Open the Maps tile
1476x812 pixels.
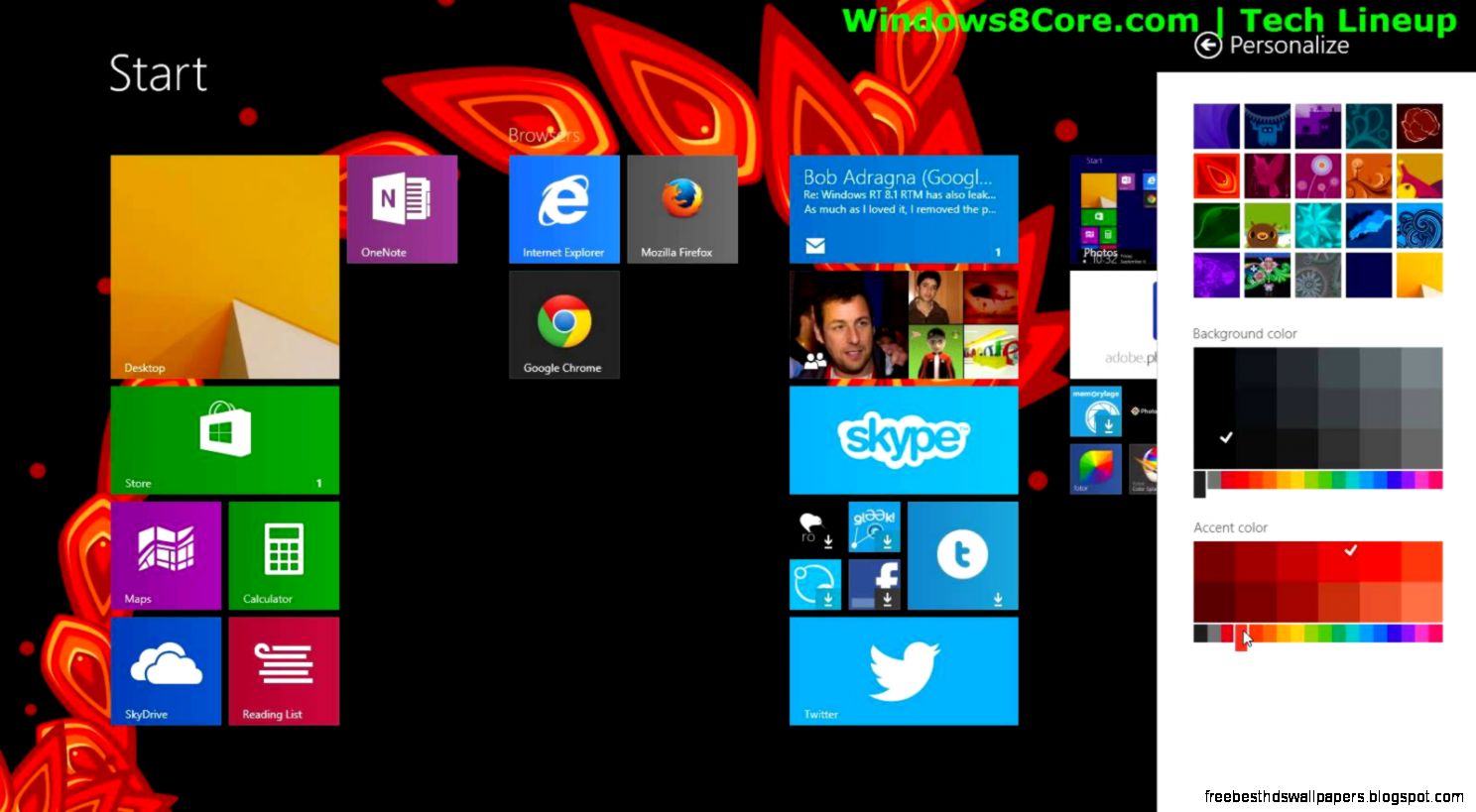click(166, 555)
